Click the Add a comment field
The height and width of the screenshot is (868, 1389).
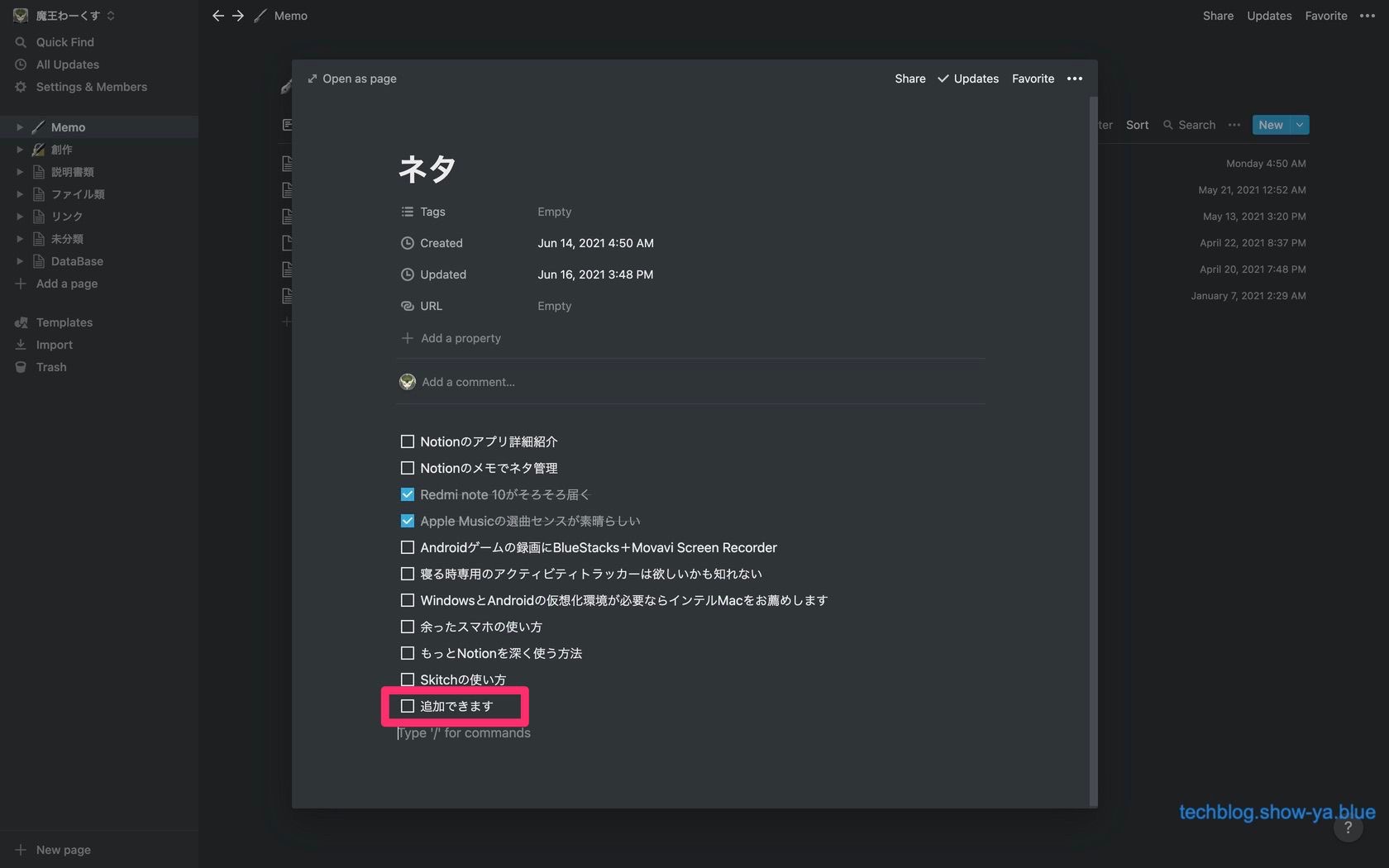[468, 382]
